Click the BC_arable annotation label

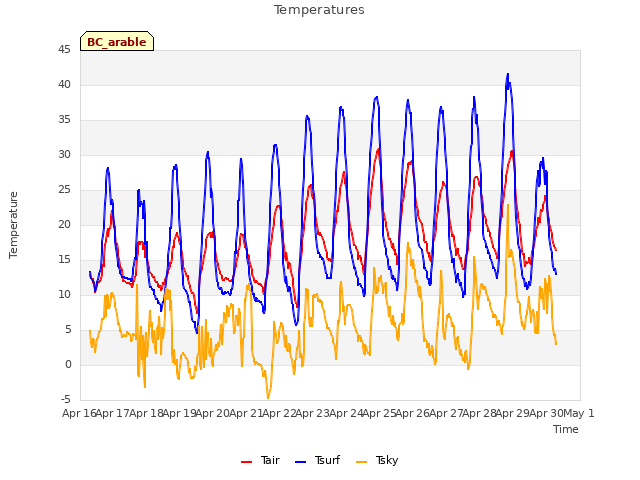point(117,41)
